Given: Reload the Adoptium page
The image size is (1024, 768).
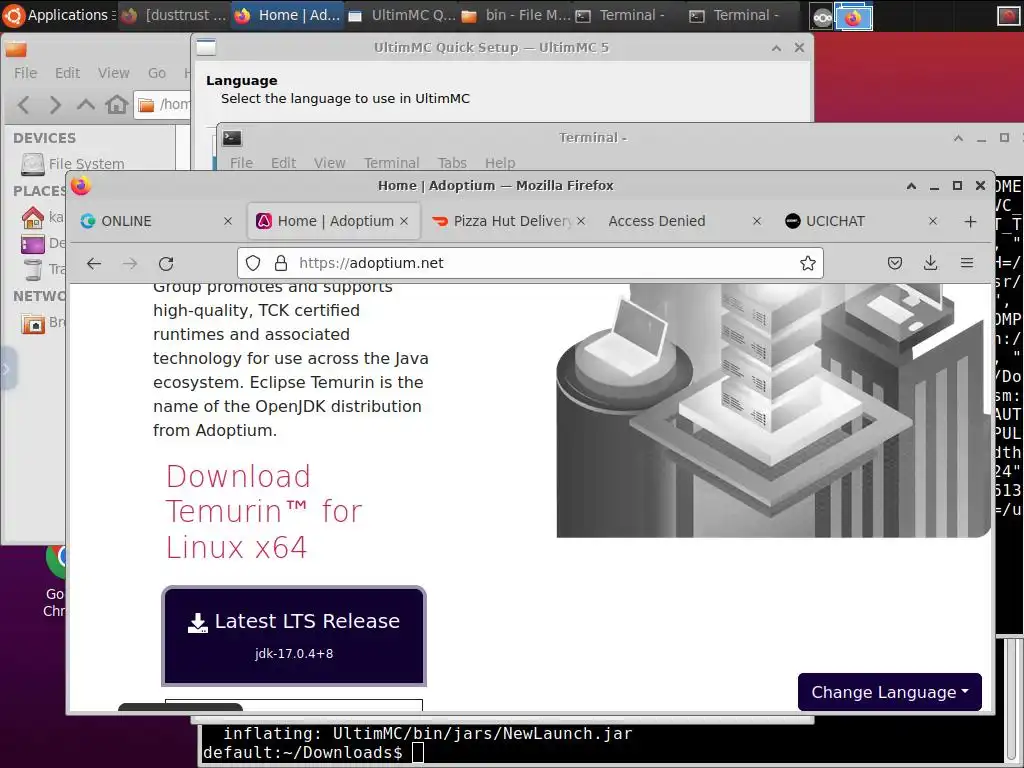Looking at the screenshot, I should 166,263.
